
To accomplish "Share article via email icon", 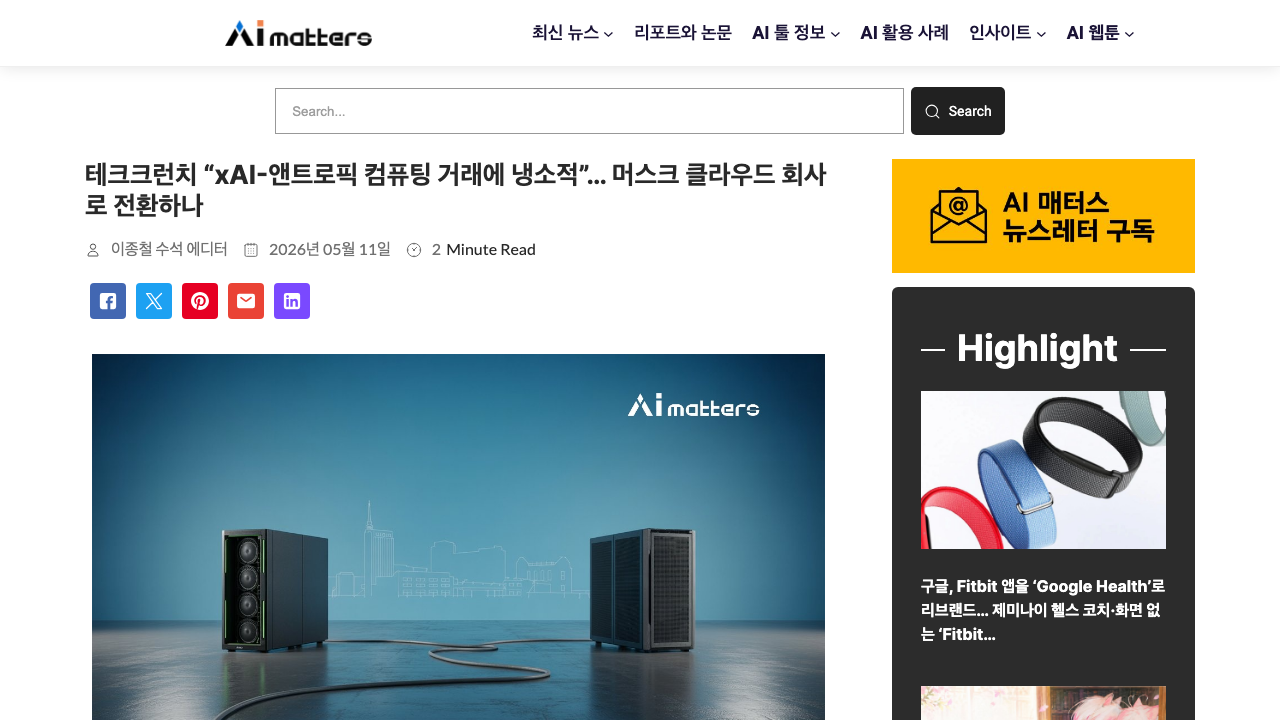I will (x=246, y=301).
